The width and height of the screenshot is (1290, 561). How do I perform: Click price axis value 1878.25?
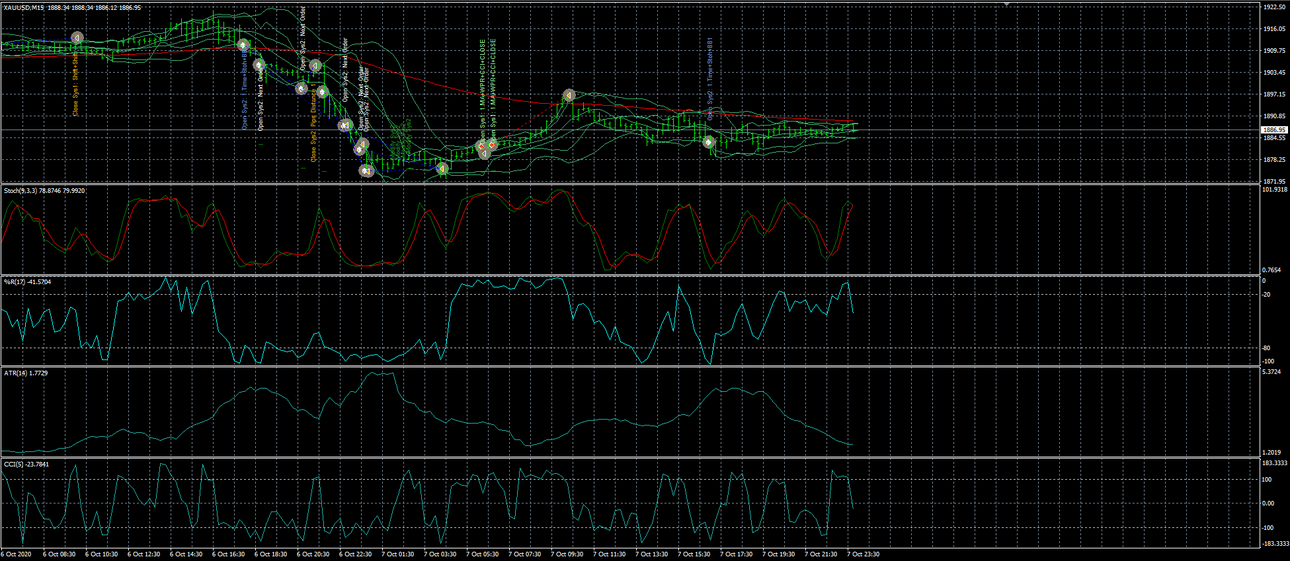point(1275,160)
